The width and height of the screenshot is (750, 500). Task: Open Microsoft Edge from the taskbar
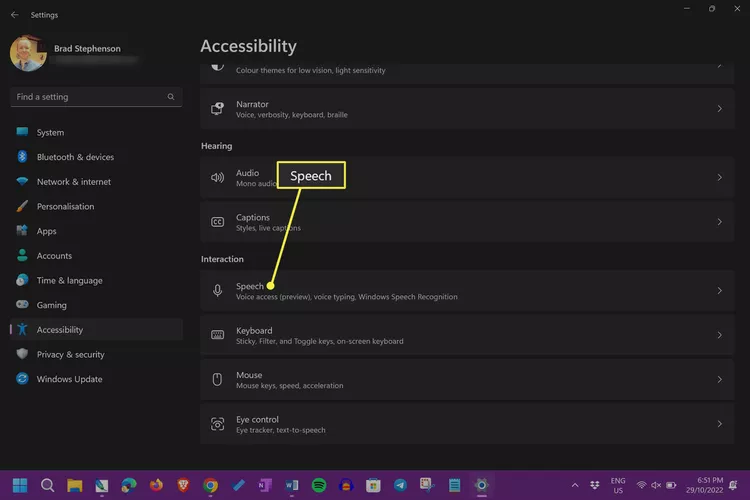tap(129, 485)
